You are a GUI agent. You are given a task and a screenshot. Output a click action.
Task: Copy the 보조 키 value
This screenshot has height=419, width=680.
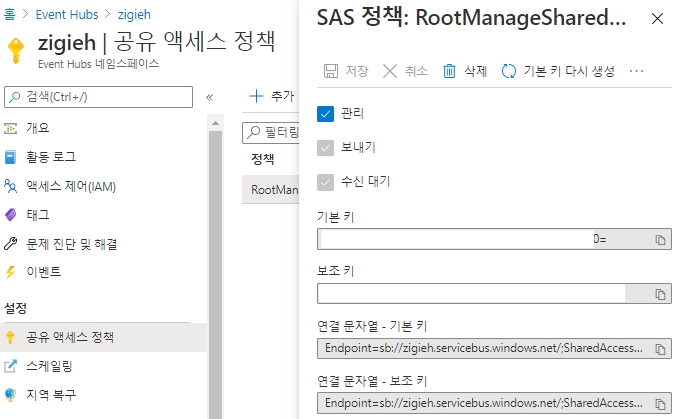(x=660, y=294)
